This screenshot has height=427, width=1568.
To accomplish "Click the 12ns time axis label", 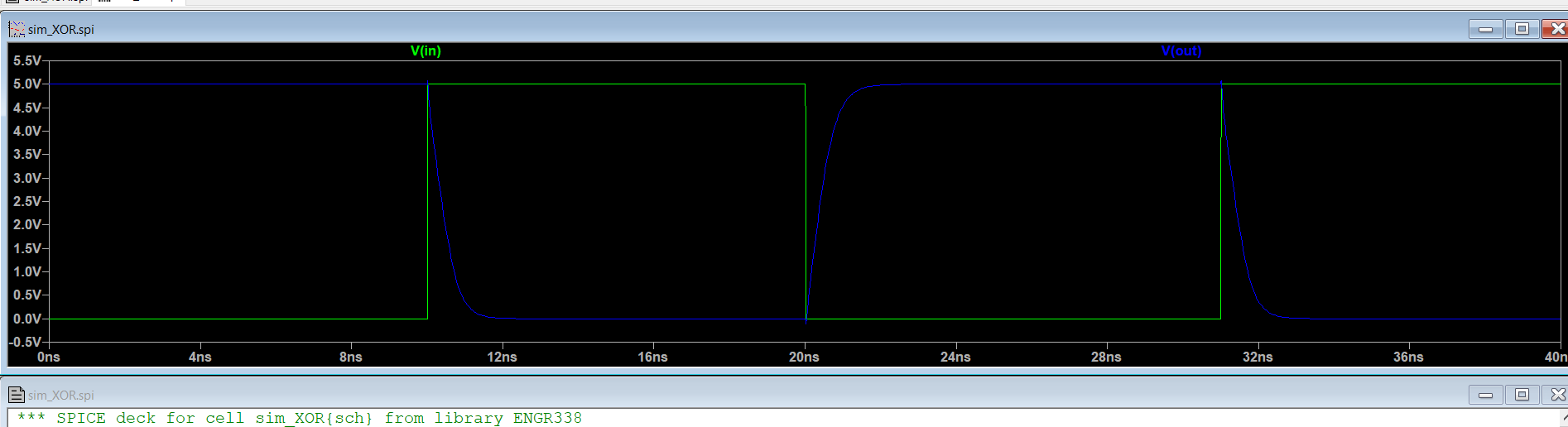I will pos(502,357).
